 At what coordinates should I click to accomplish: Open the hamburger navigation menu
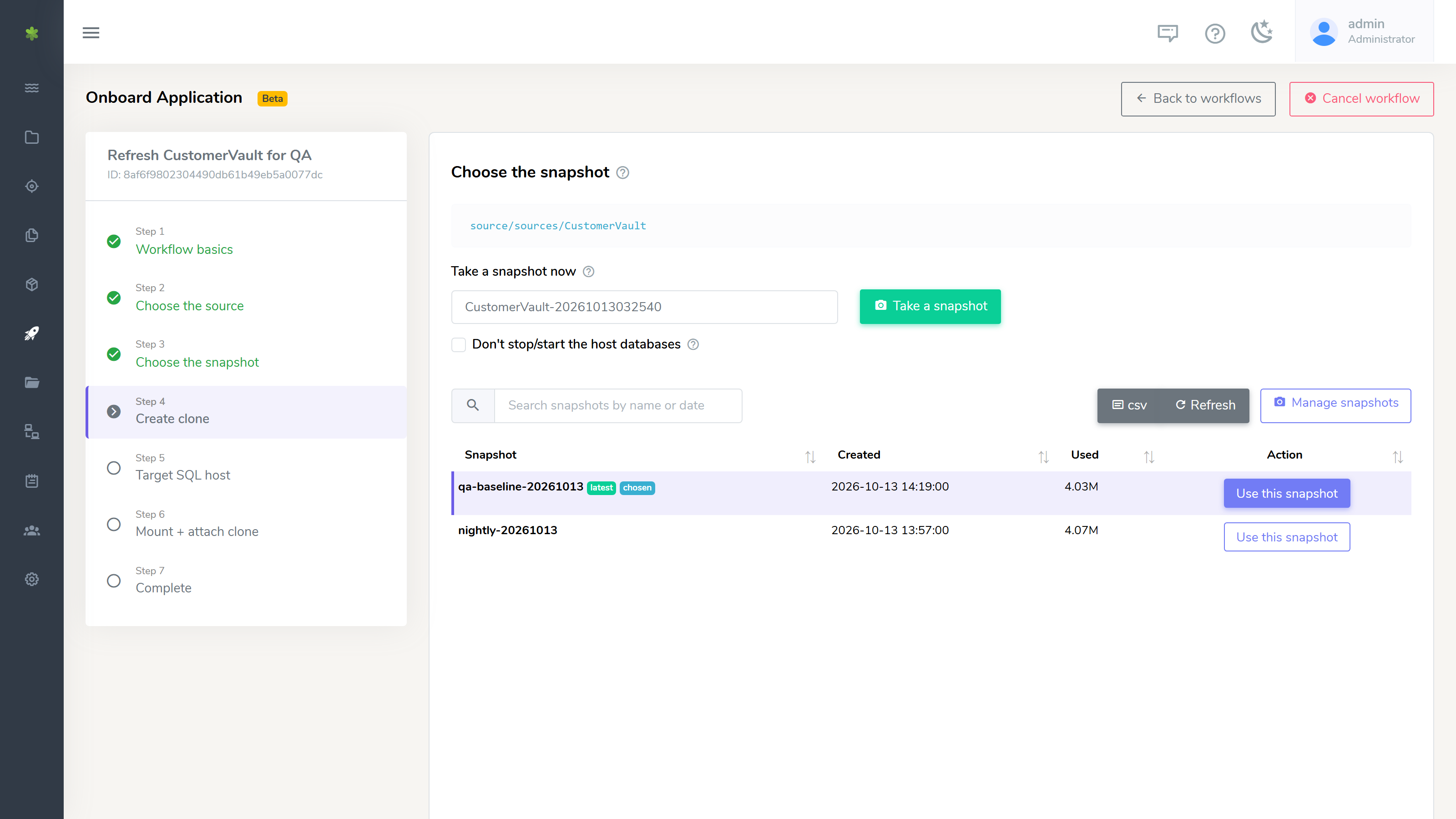[x=91, y=32]
